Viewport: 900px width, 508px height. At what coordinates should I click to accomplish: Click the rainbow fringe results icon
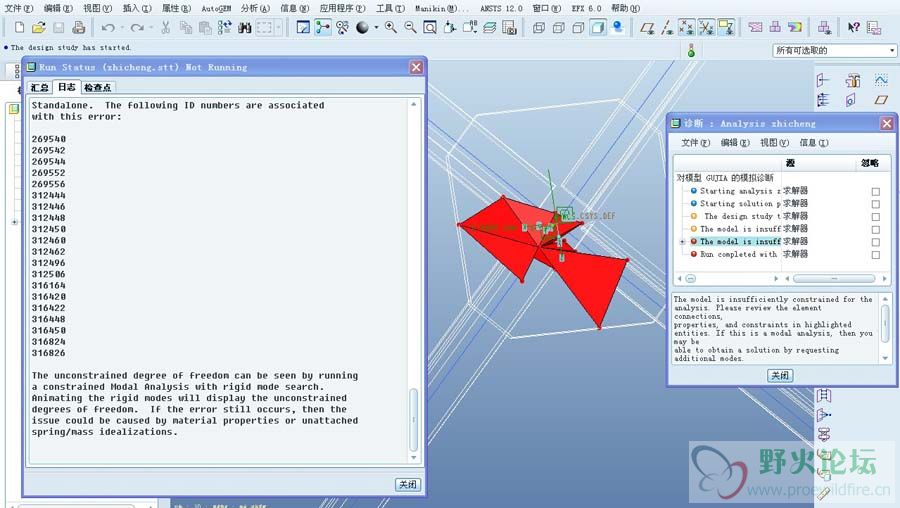795,27
